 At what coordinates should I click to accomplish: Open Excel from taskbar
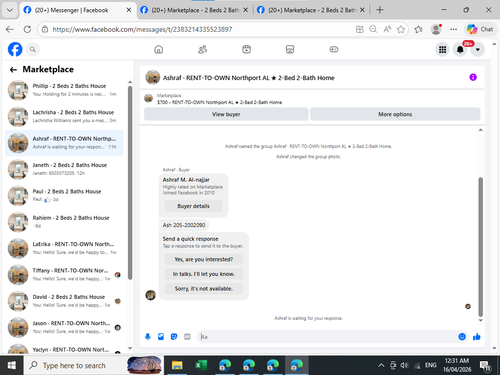pyautogui.click(x=201, y=365)
